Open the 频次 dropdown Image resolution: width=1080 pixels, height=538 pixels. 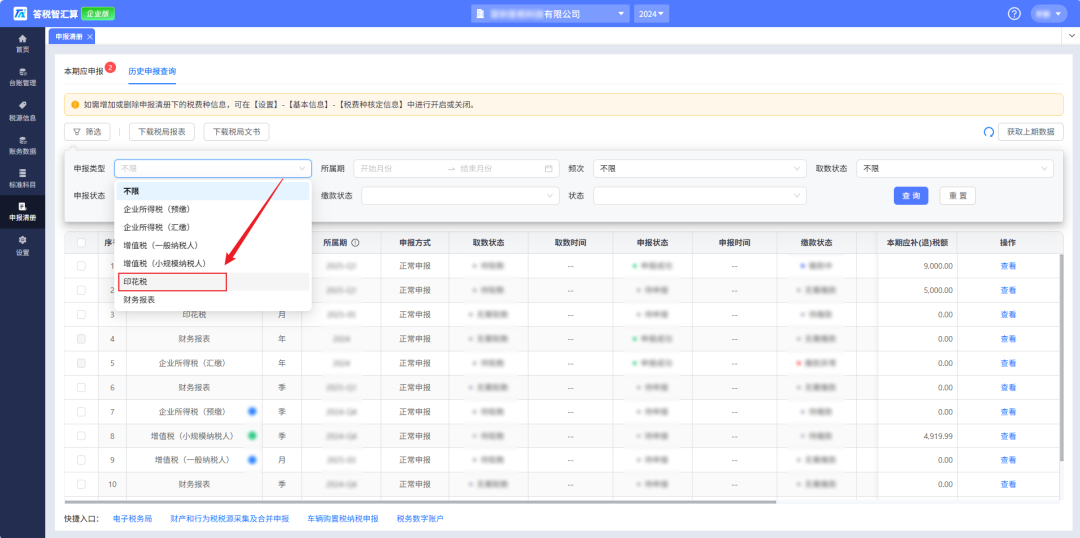tap(699, 168)
